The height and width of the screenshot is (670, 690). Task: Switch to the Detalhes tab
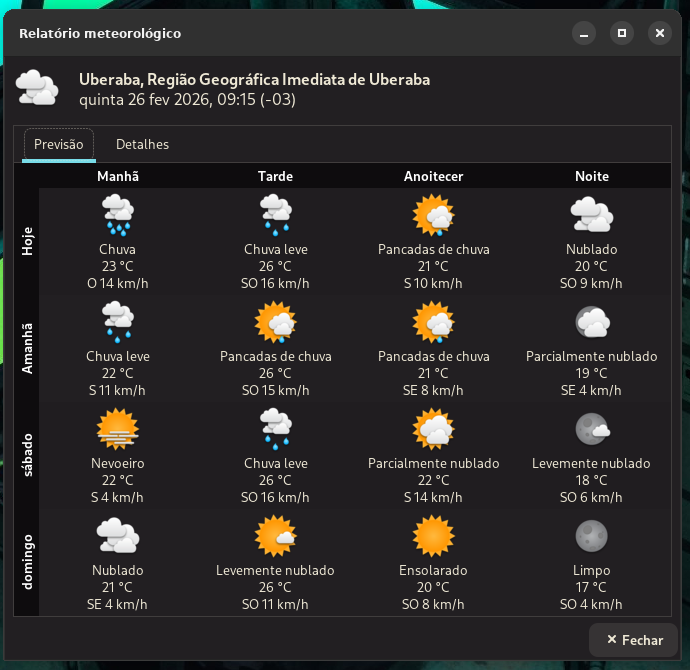[142, 144]
